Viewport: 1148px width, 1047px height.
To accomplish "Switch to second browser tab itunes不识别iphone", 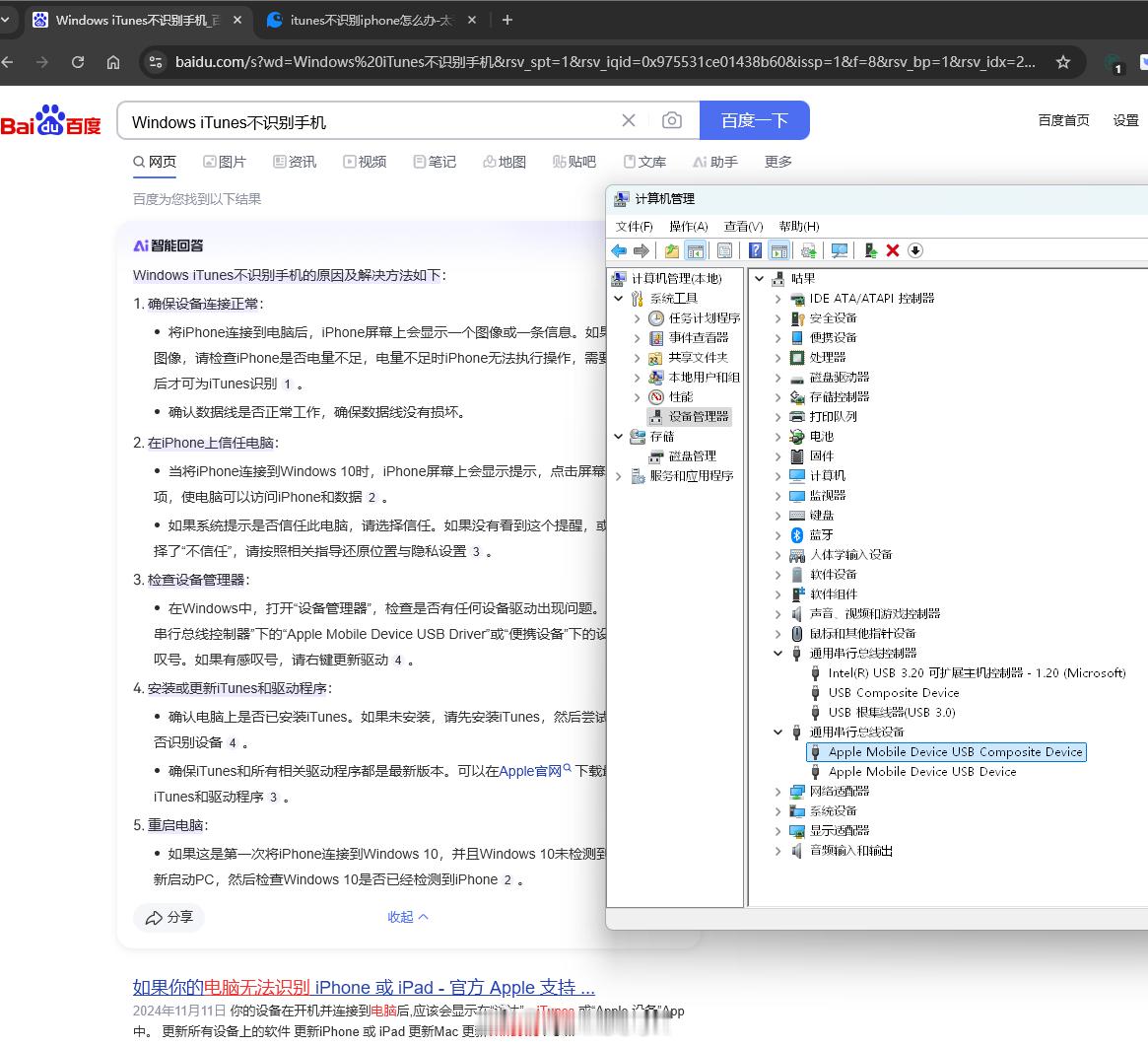I will [371, 21].
